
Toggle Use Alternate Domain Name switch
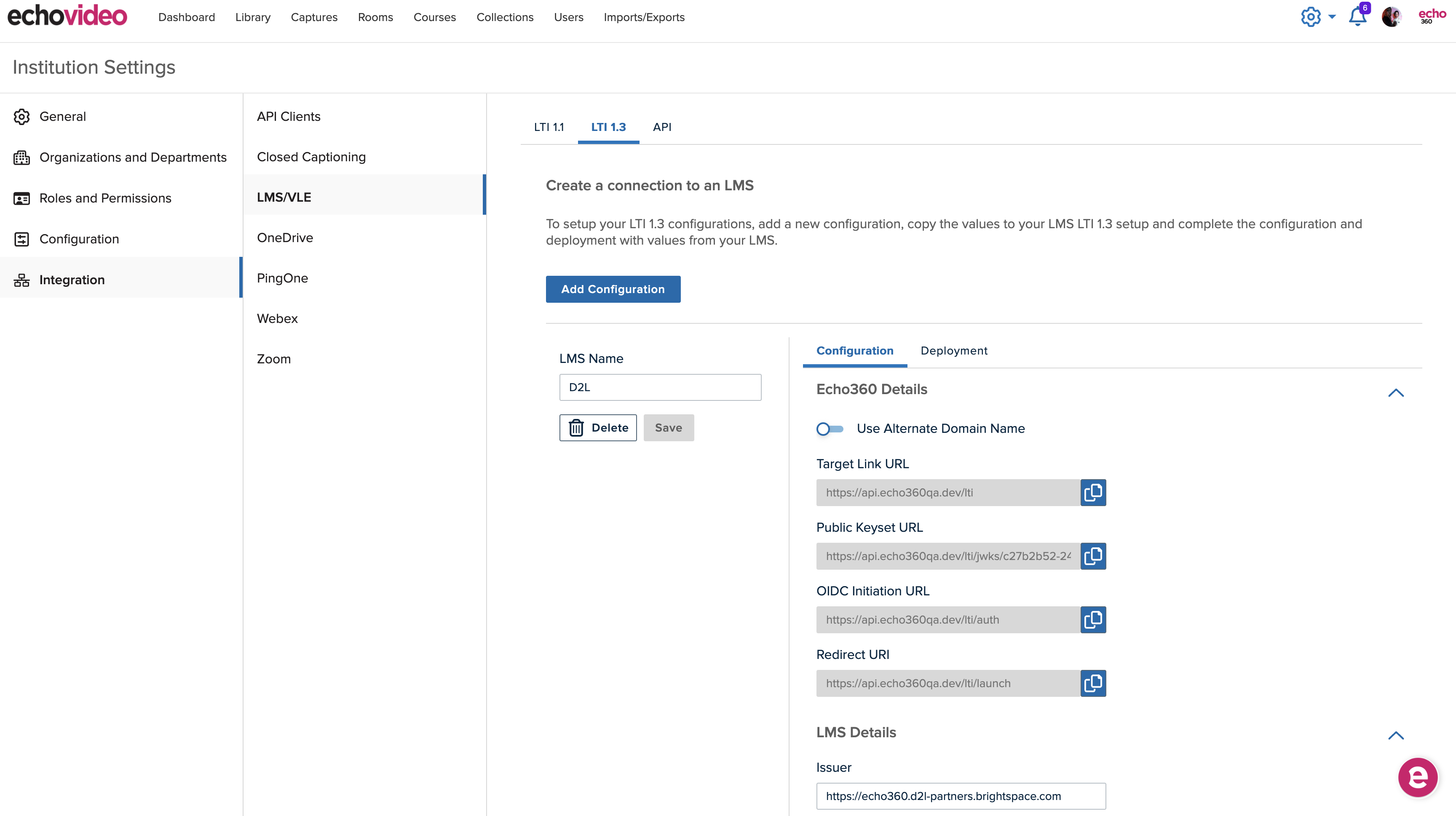coord(829,429)
